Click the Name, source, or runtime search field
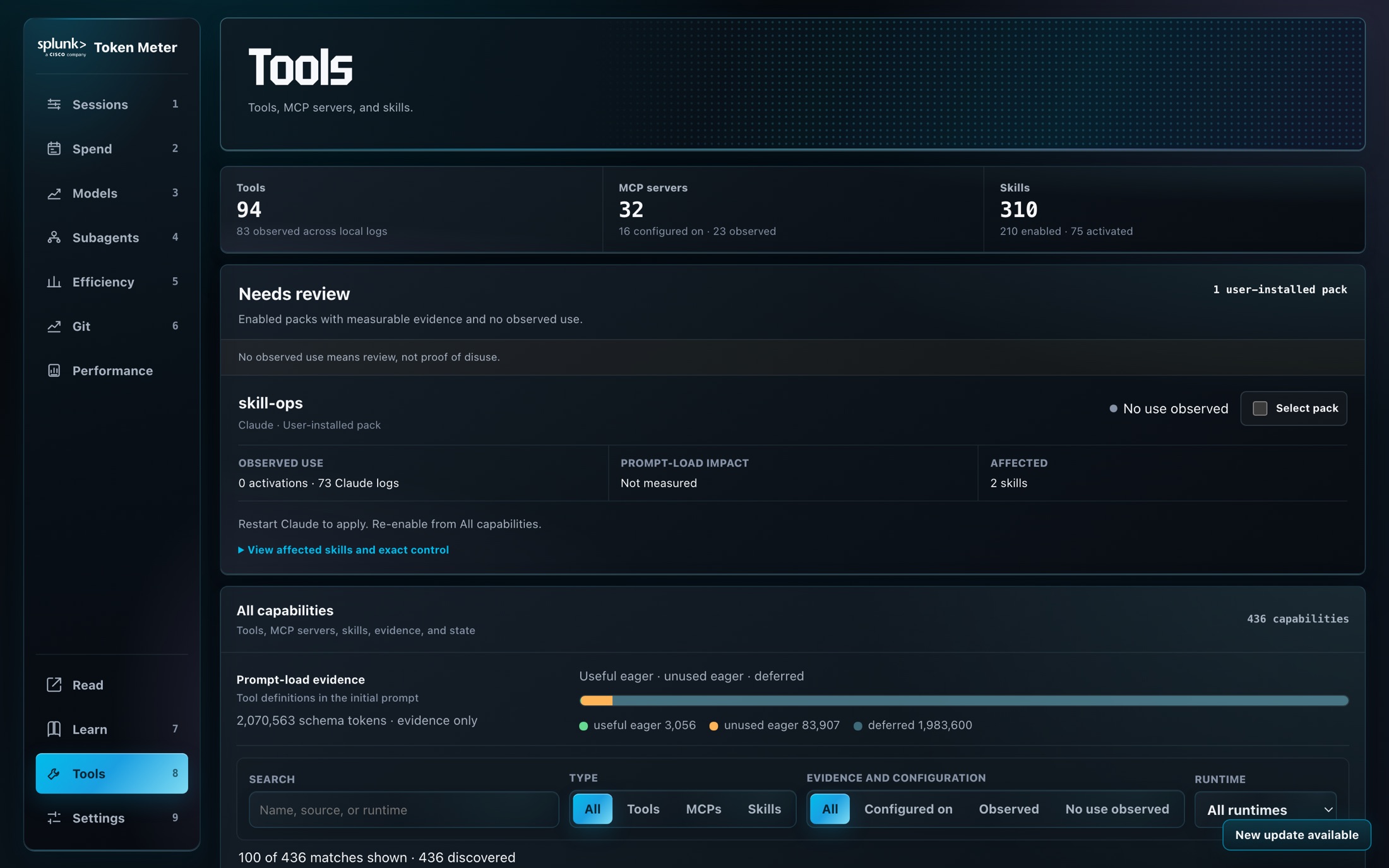 coord(403,809)
